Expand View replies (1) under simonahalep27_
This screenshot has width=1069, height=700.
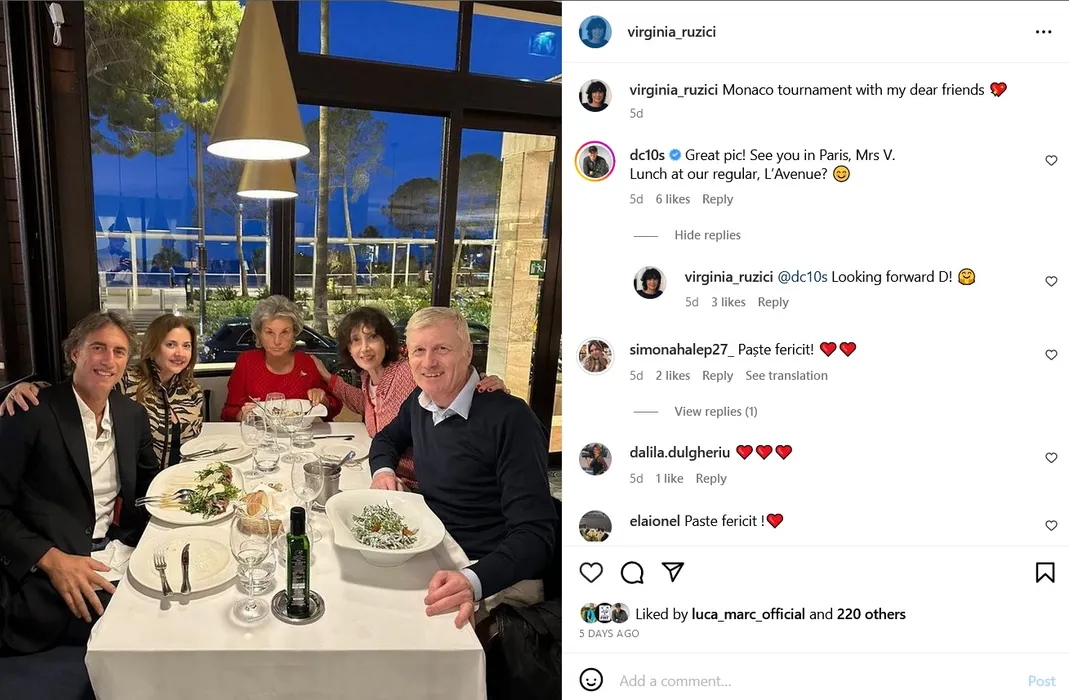click(x=716, y=412)
